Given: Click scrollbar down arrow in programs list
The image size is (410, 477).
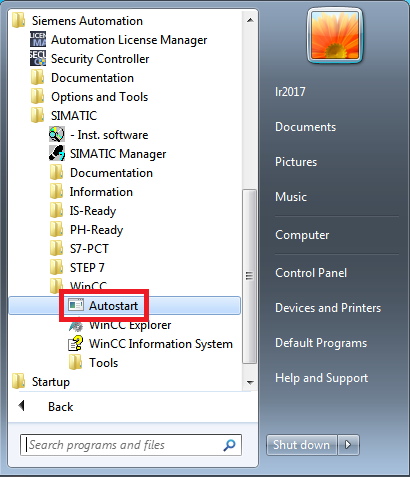Looking at the screenshot, I should pos(250,382).
